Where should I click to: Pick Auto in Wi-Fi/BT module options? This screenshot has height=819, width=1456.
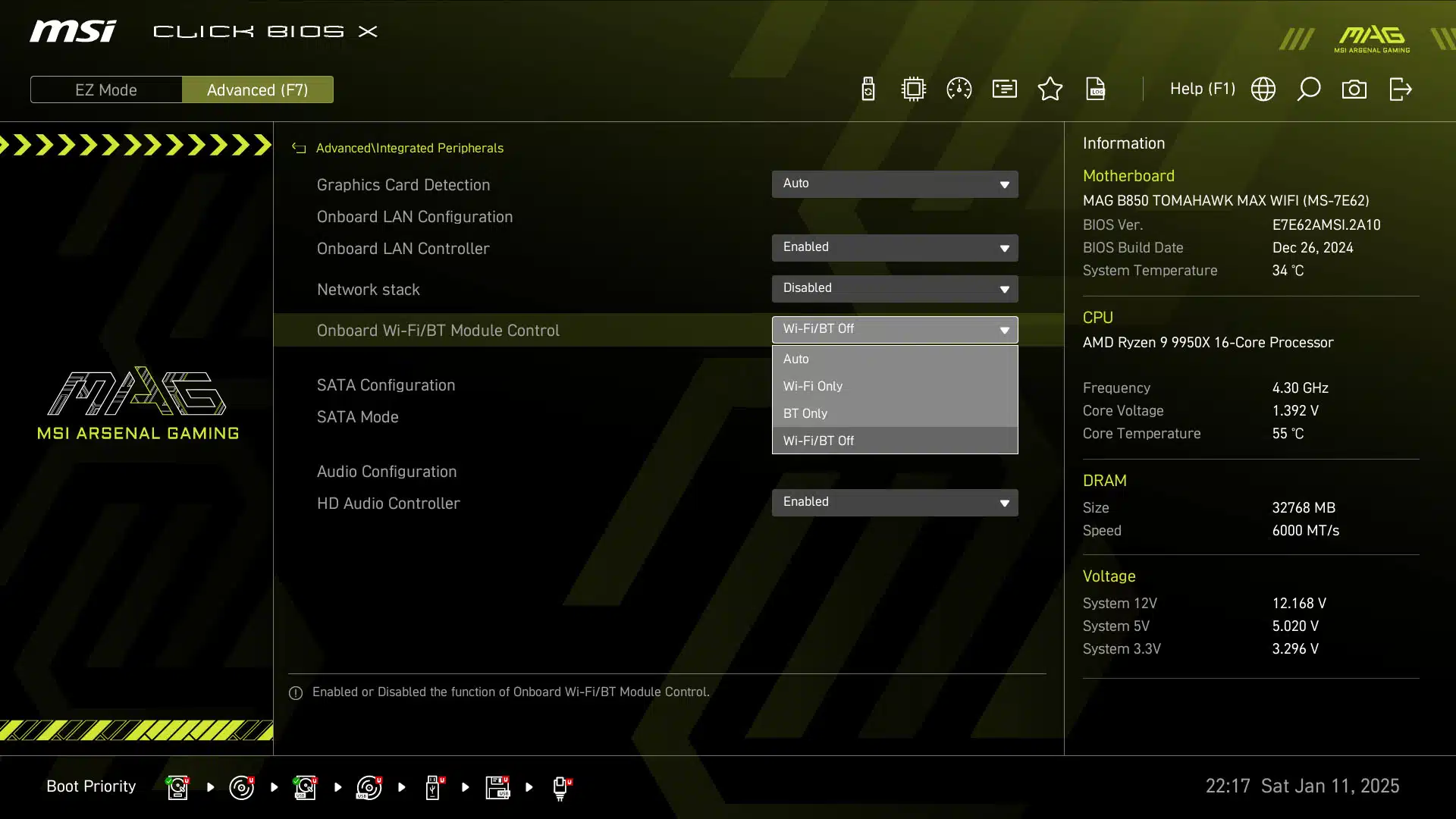tap(895, 359)
